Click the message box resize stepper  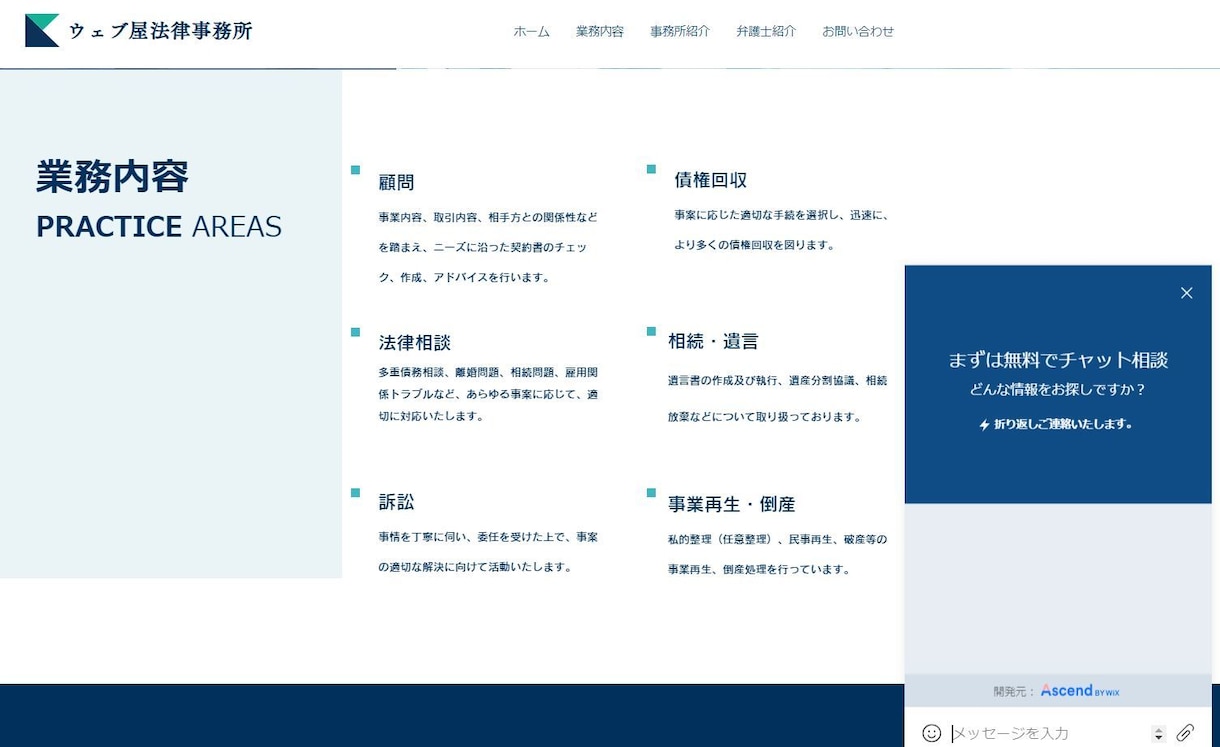[1158, 734]
